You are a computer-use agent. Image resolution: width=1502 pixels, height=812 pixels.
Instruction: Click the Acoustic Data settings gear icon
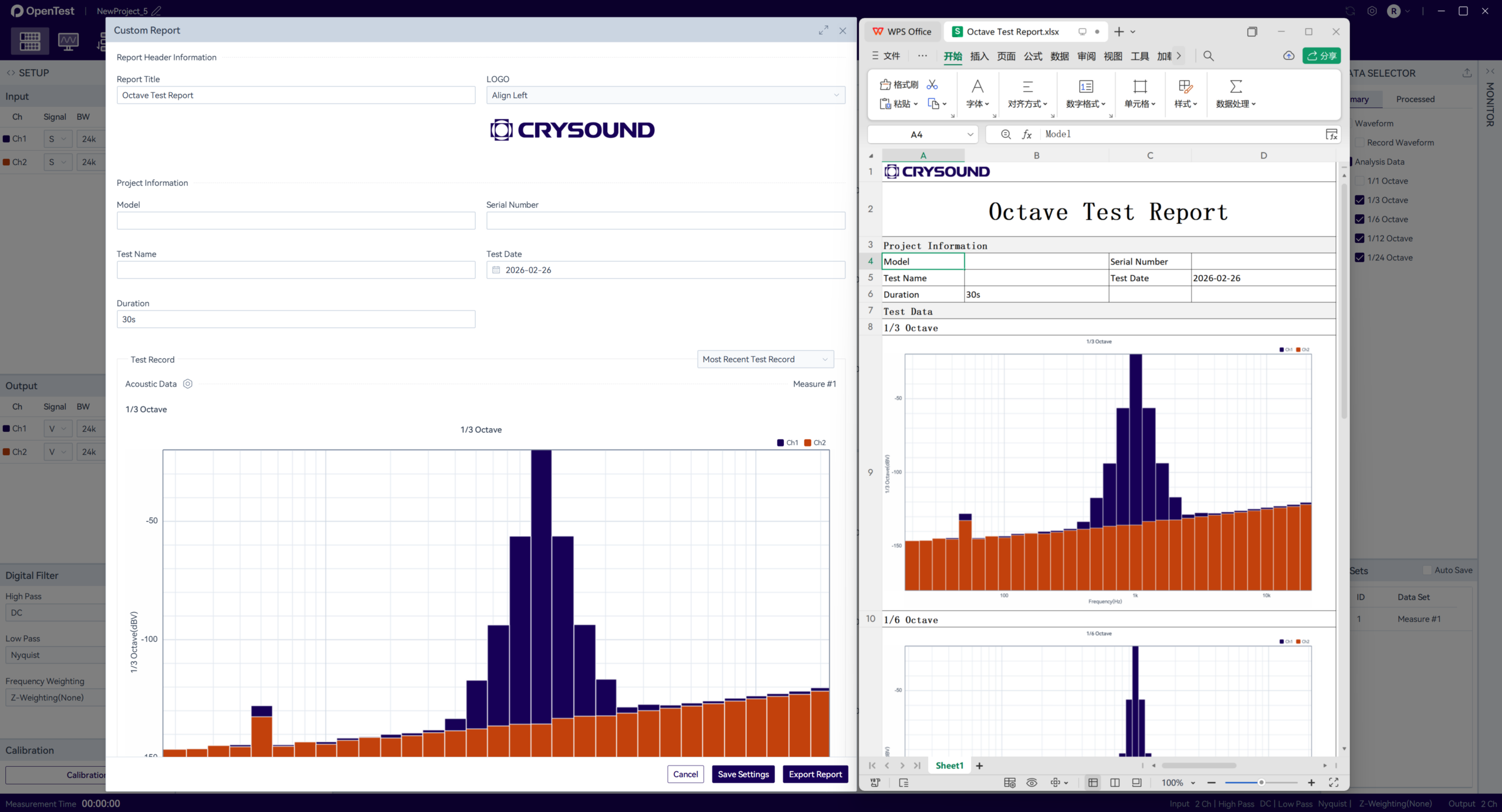pyautogui.click(x=188, y=384)
